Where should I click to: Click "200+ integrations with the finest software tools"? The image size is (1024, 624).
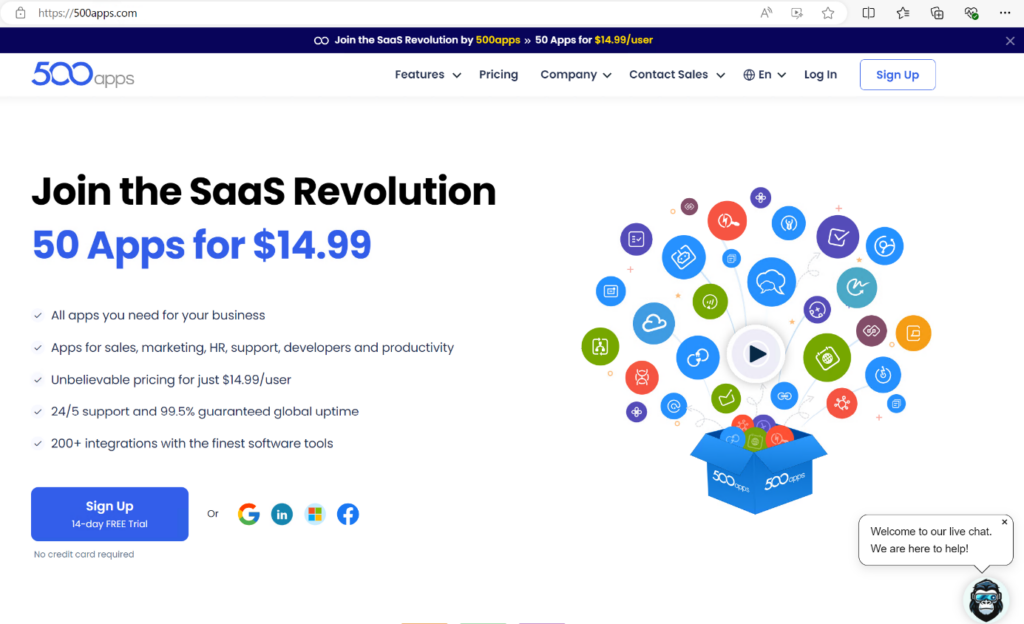[192, 443]
